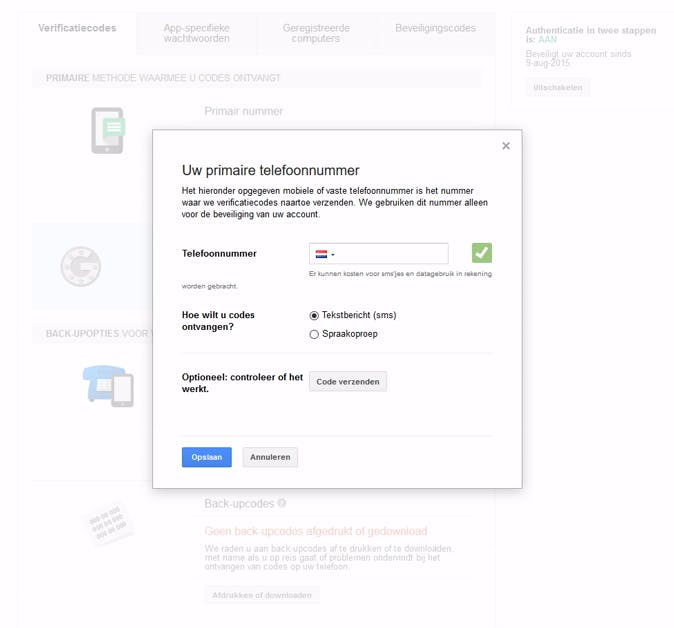Close the primary phone number dialog
This screenshot has height=628, width=674.
click(x=506, y=146)
